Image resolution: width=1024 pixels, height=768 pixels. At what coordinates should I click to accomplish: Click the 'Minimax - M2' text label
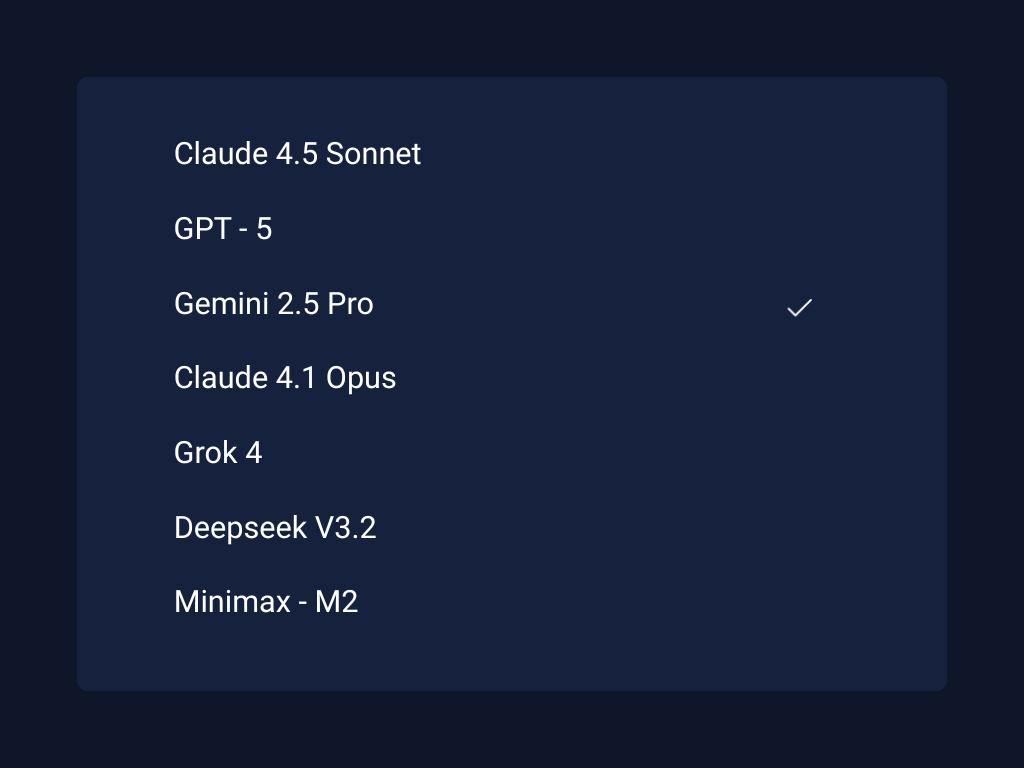pos(266,602)
